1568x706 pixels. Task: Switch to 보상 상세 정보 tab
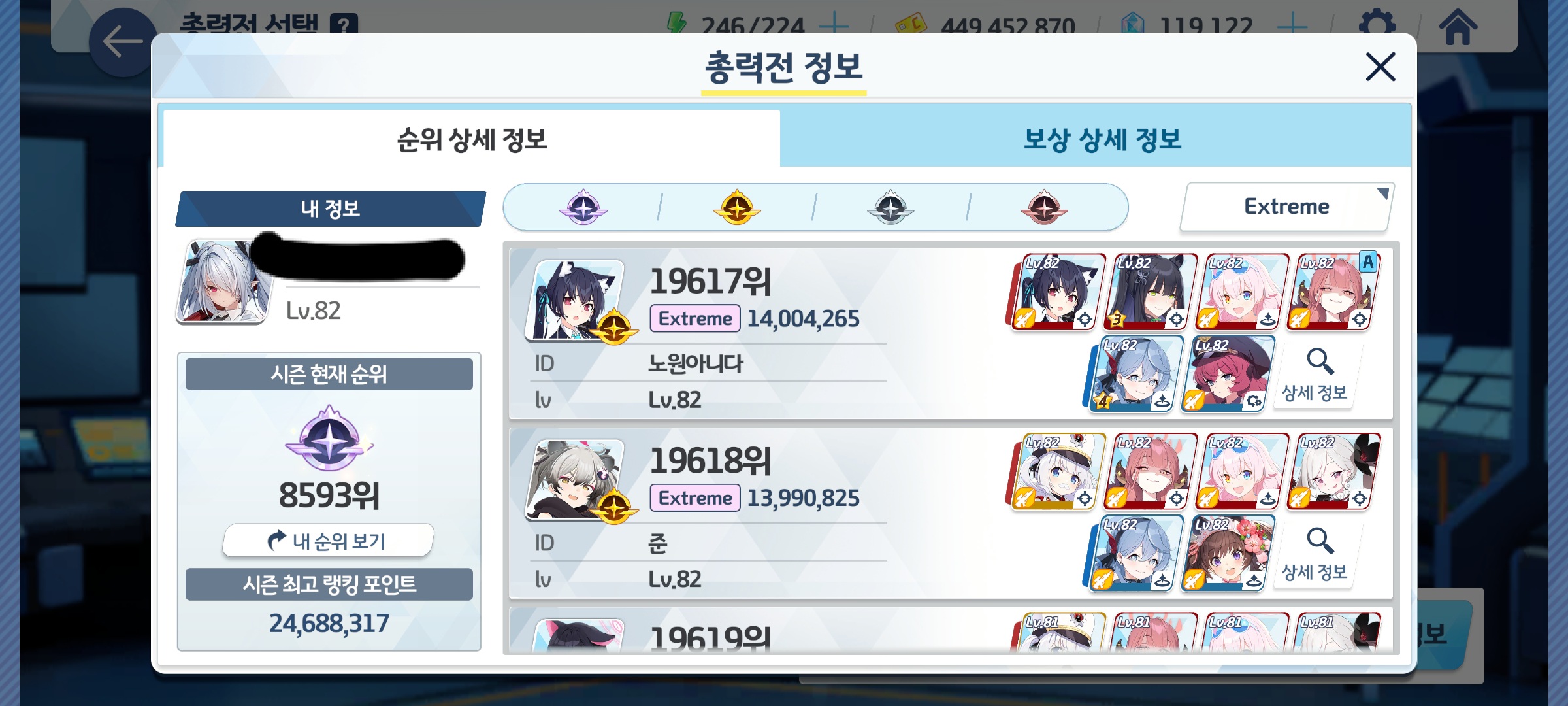pos(1102,139)
